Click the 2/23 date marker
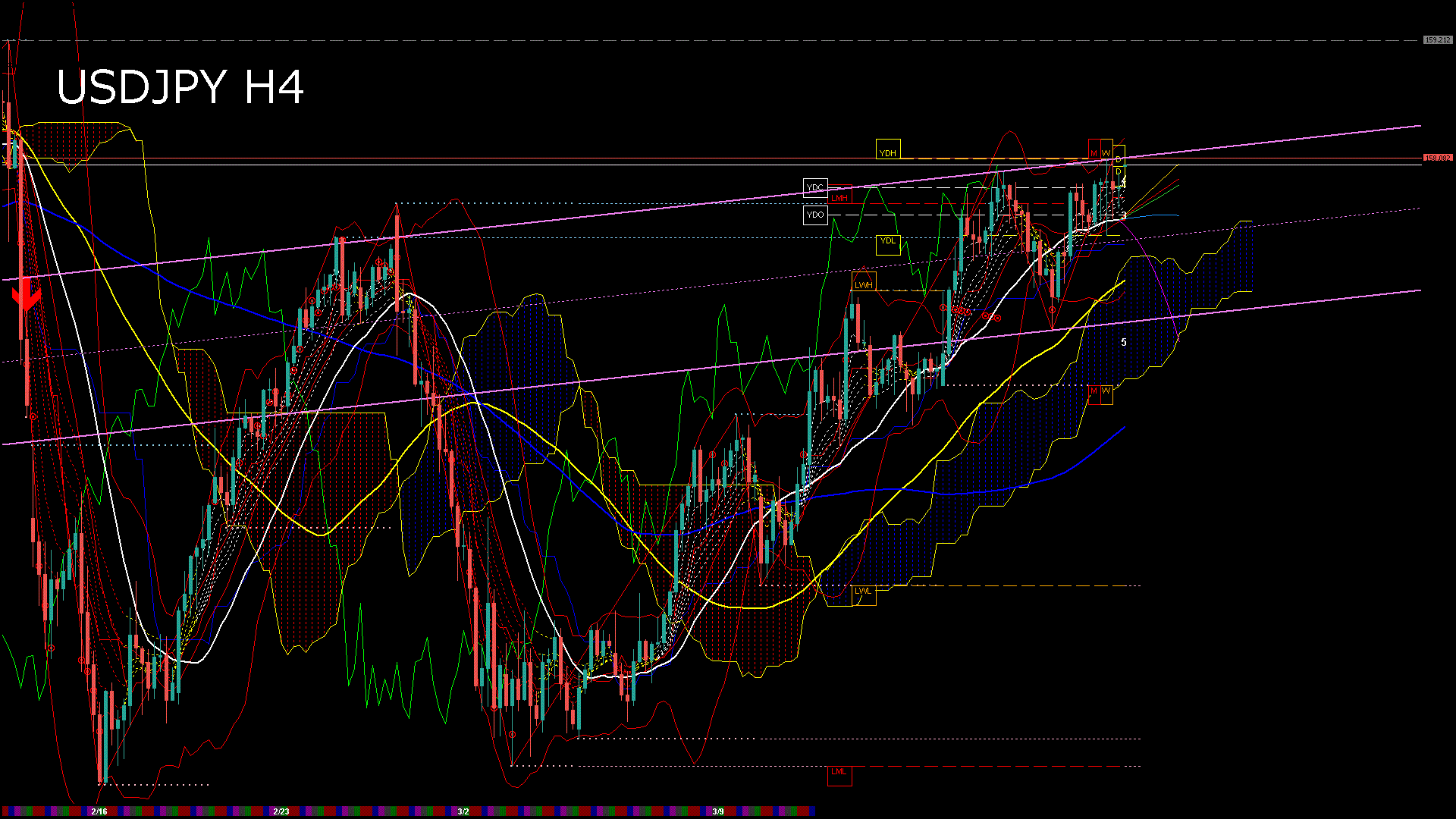1456x819 pixels. pyautogui.click(x=281, y=811)
